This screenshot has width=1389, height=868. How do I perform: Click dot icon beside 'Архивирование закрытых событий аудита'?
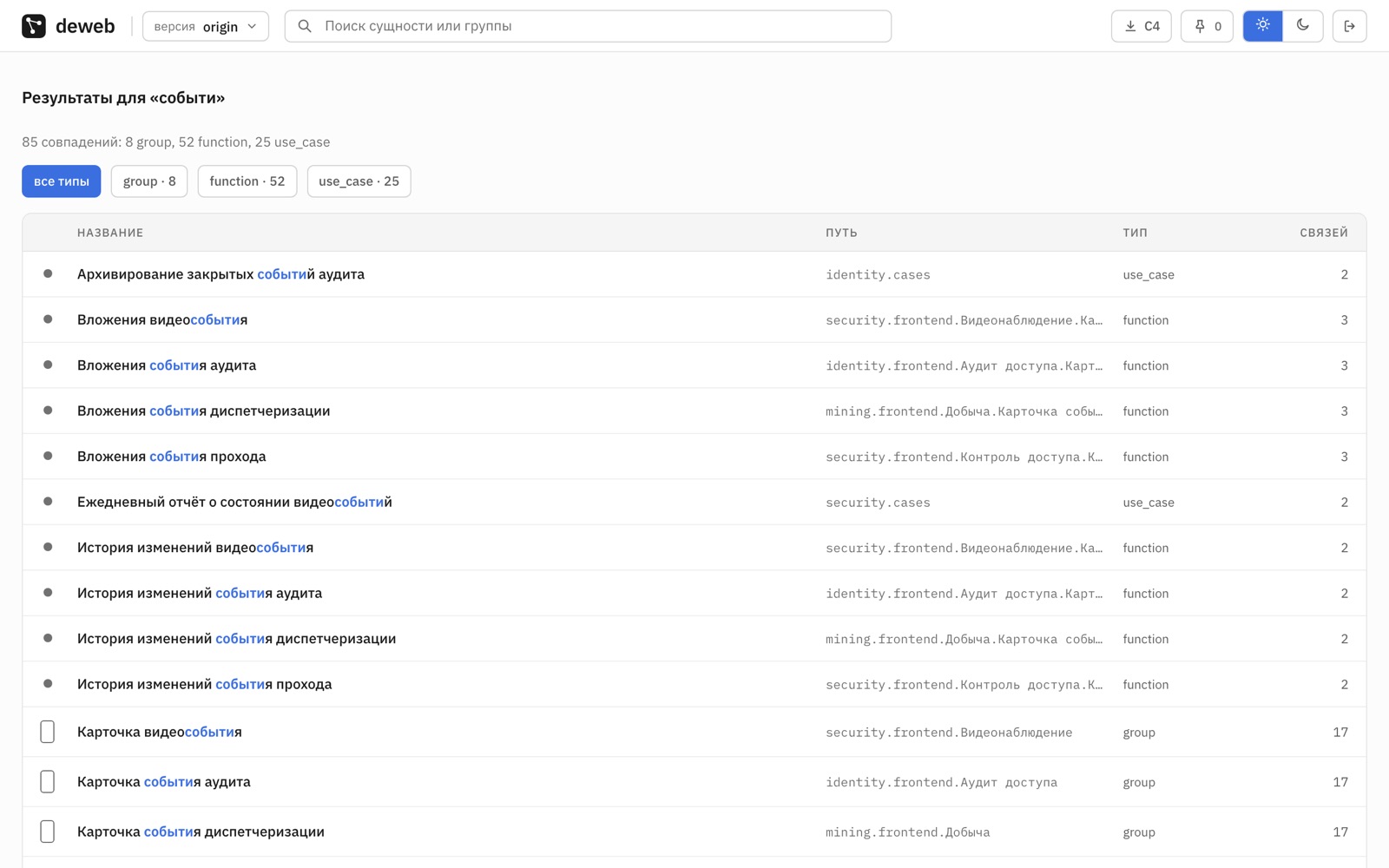48,273
